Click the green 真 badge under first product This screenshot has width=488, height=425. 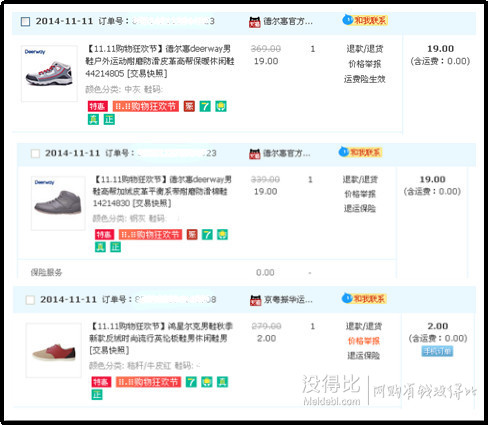tap(93, 119)
